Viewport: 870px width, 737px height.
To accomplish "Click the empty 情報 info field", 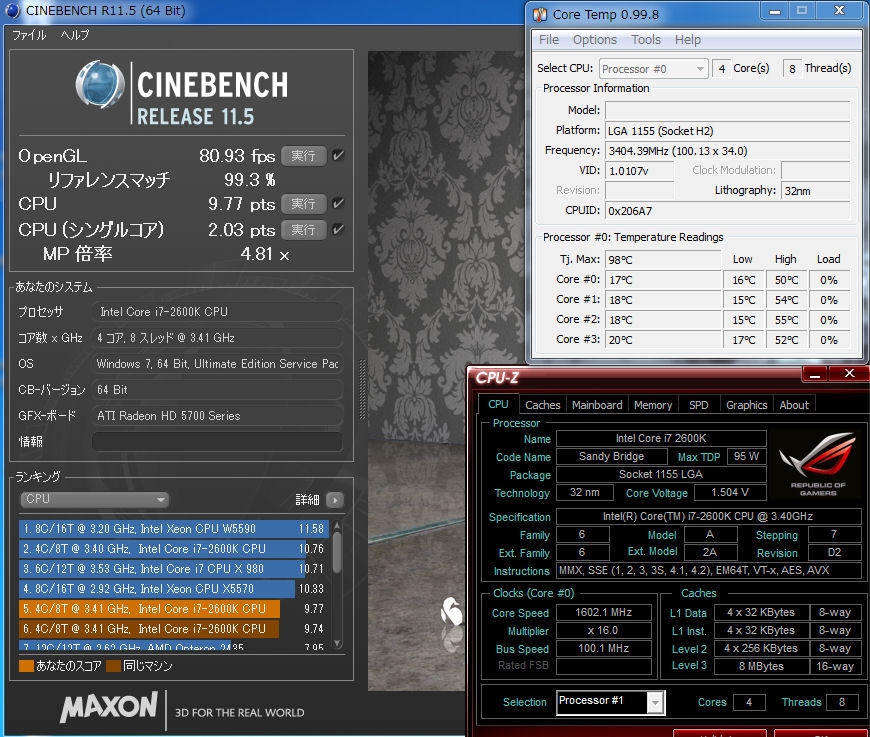I will point(218,442).
